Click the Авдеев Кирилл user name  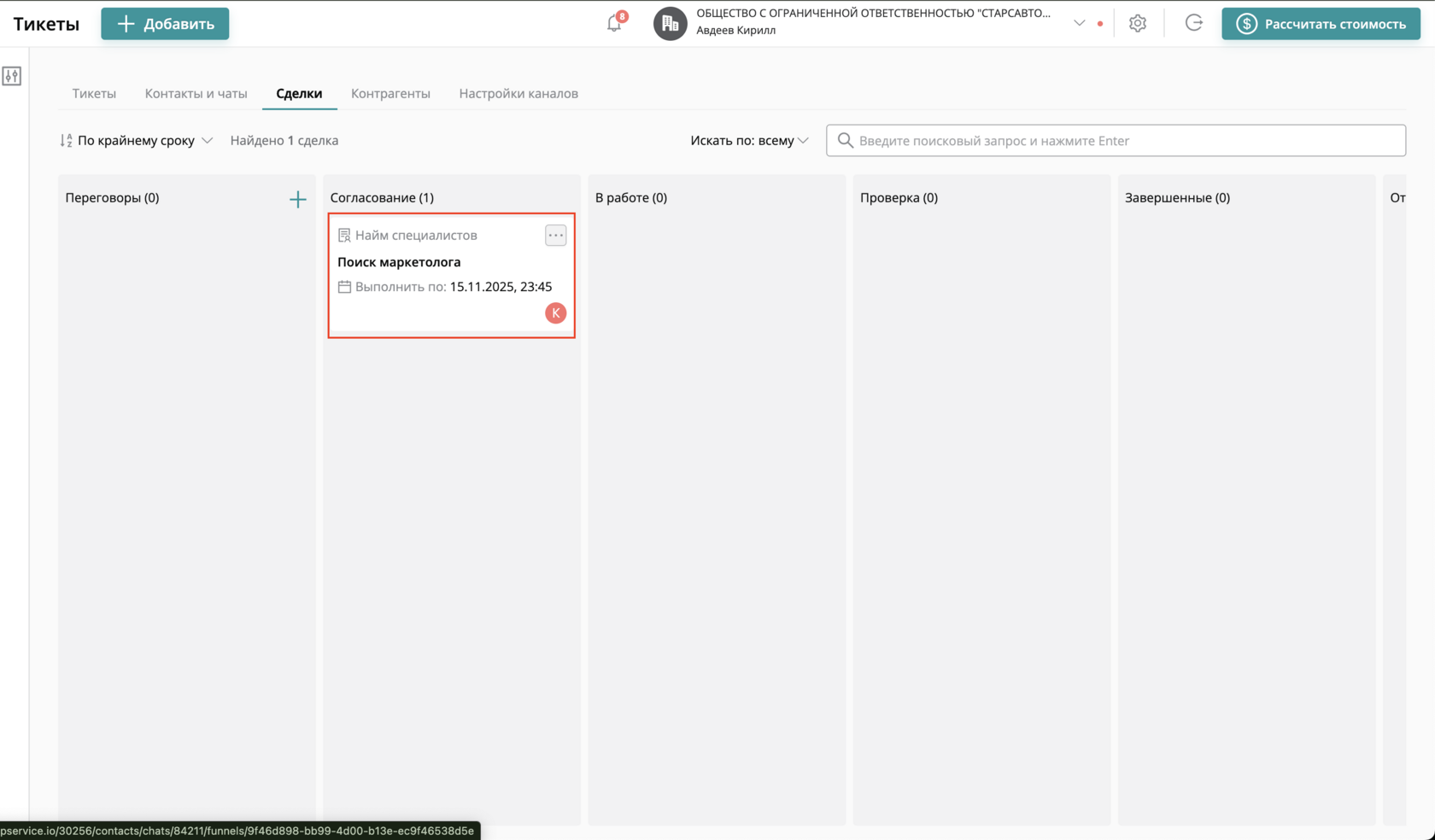click(x=735, y=31)
